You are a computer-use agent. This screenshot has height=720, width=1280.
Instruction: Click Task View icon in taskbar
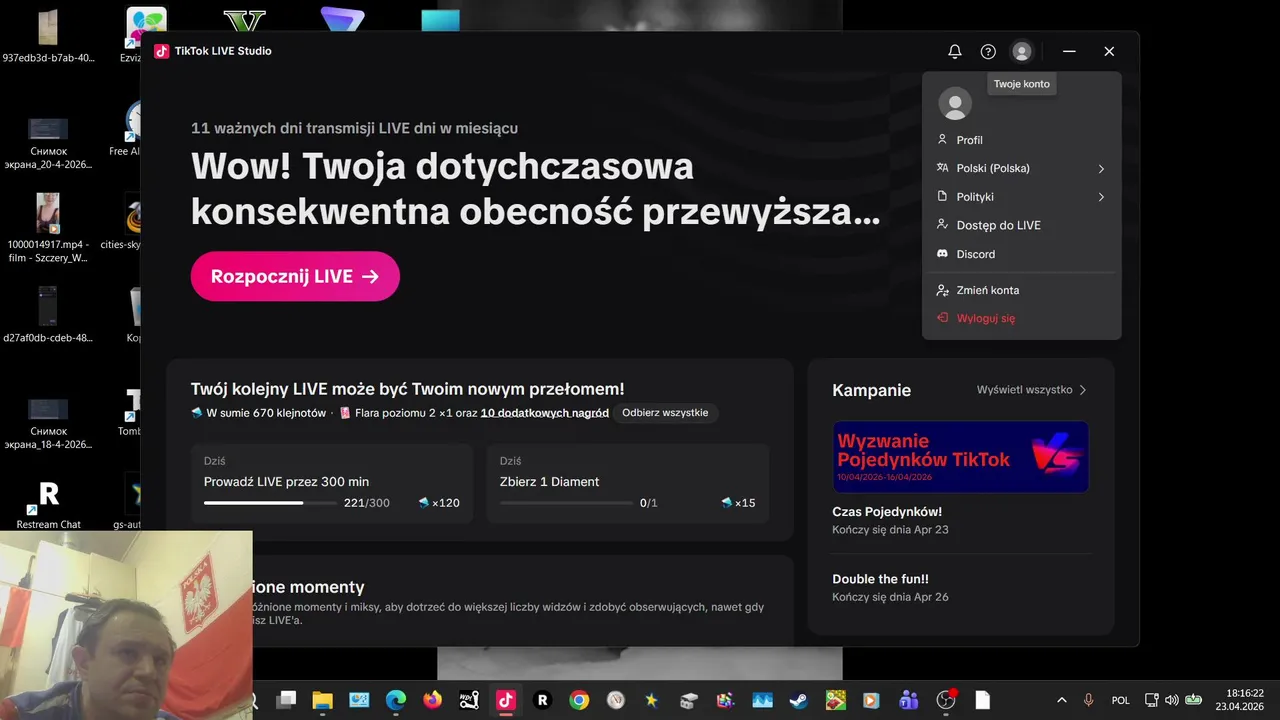[286, 700]
